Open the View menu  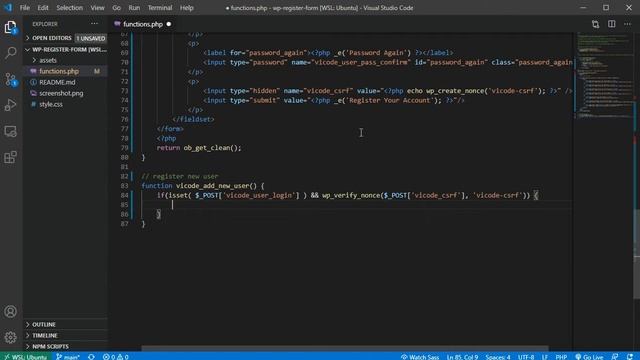point(97,8)
